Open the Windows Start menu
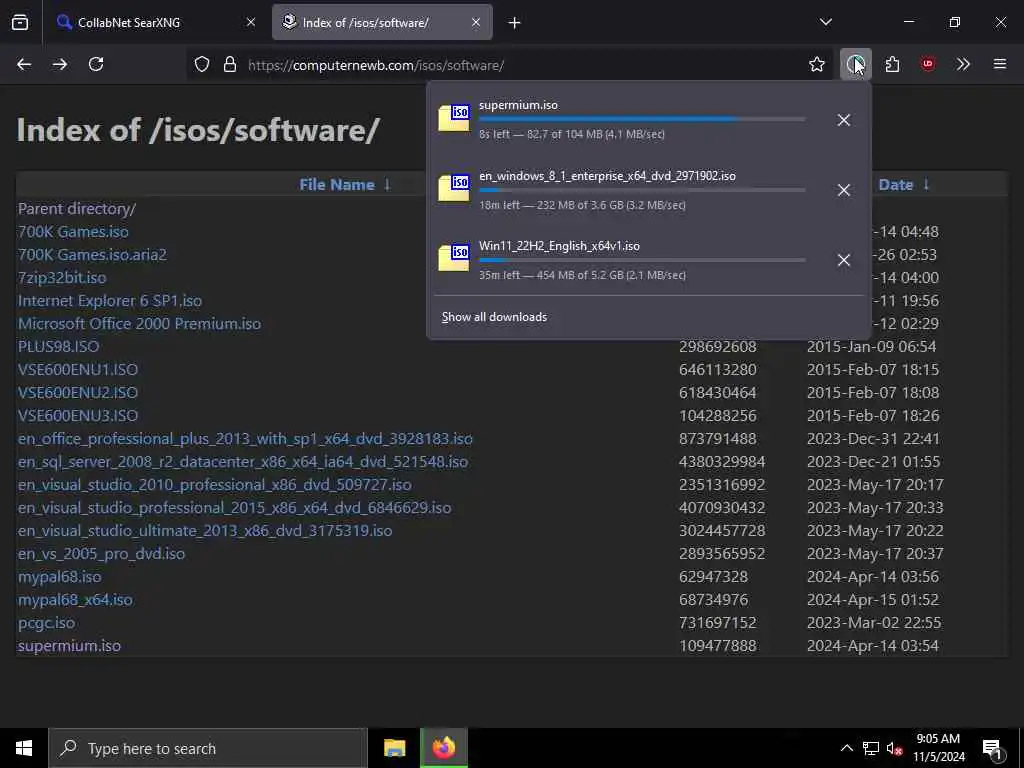 point(24,748)
